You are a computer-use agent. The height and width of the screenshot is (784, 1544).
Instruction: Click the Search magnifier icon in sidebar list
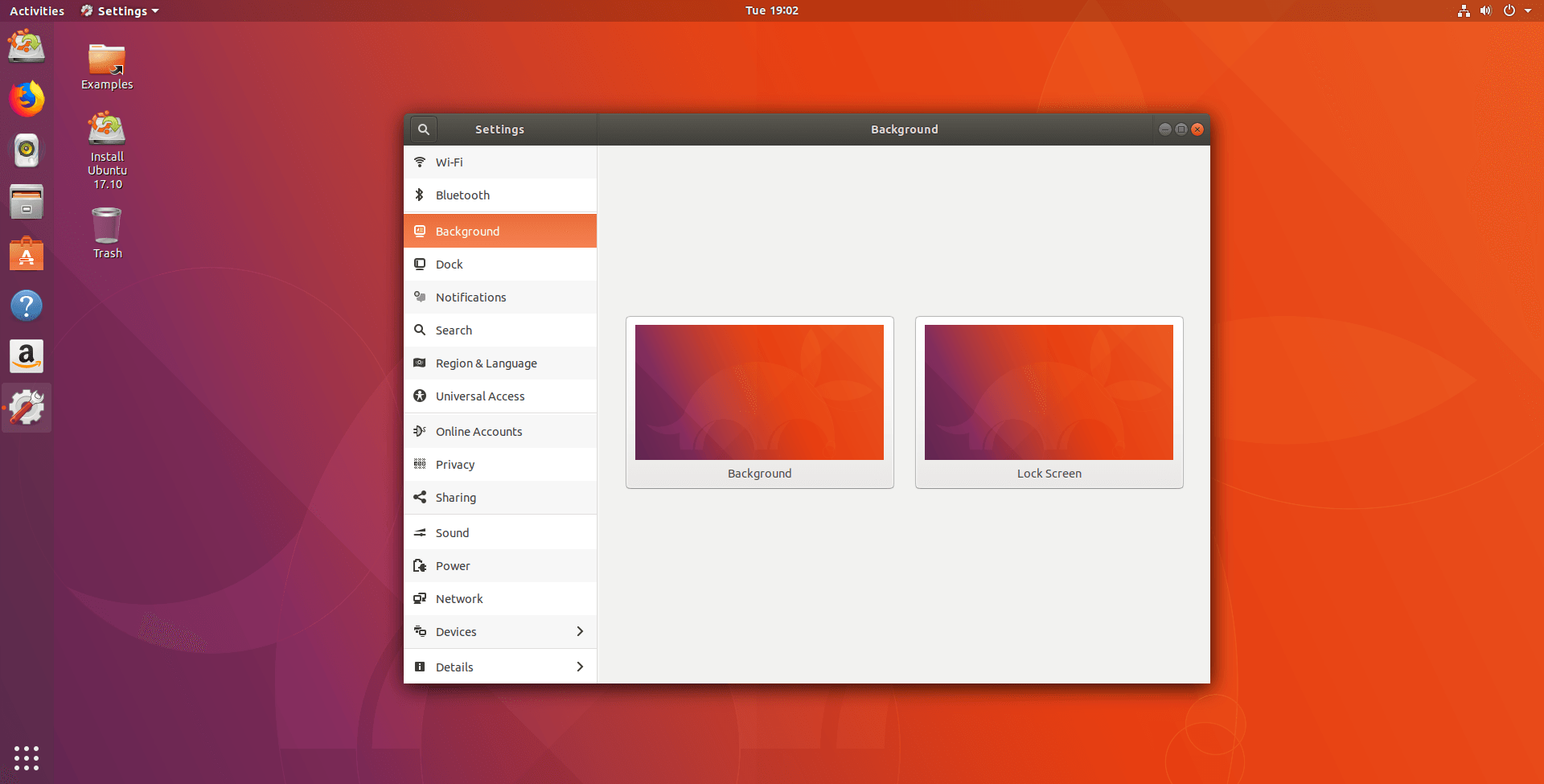pos(420,330)
